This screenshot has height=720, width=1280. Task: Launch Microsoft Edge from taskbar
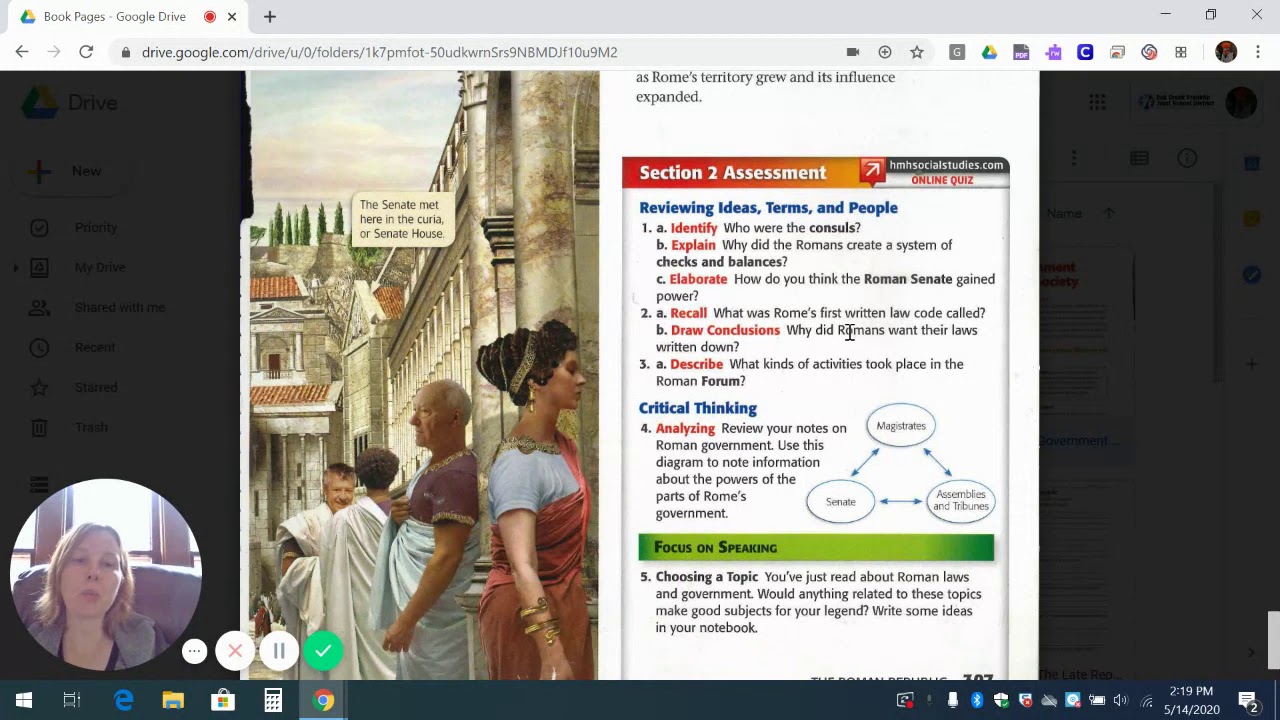123,700
